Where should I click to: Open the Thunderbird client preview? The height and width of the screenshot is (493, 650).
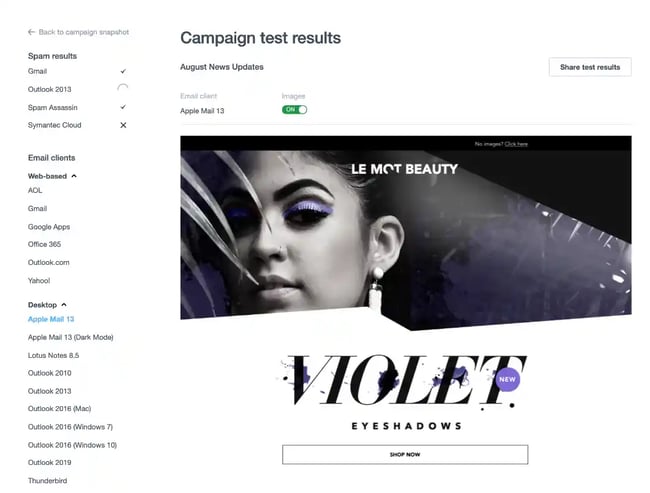tap(47, 481)
